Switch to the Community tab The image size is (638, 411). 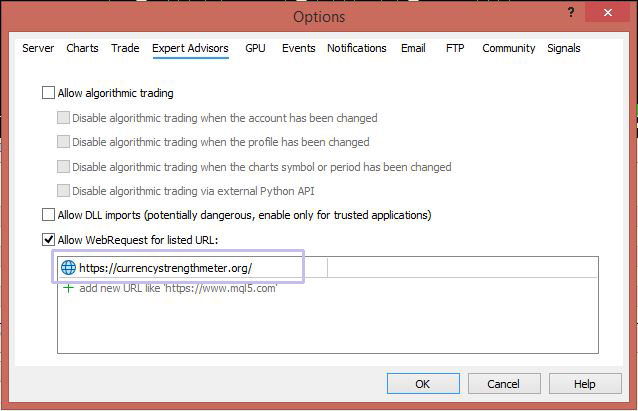(x=508, y=48)
